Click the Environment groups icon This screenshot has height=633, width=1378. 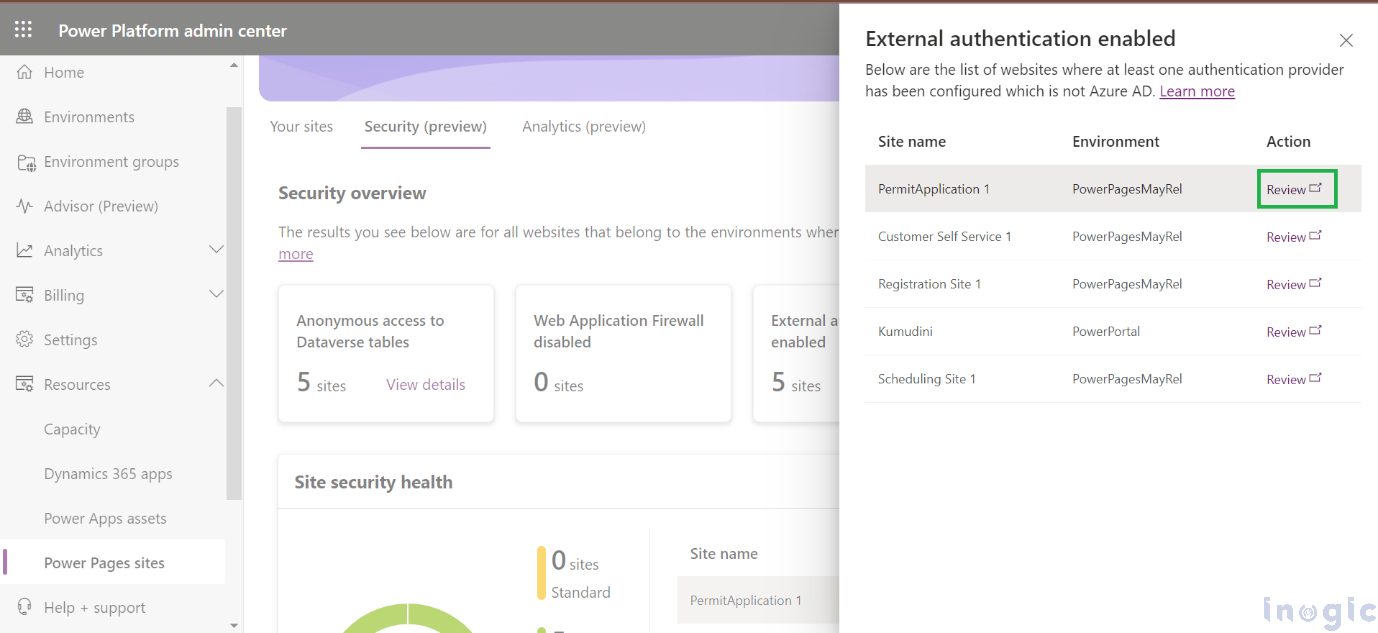[25, 162]
